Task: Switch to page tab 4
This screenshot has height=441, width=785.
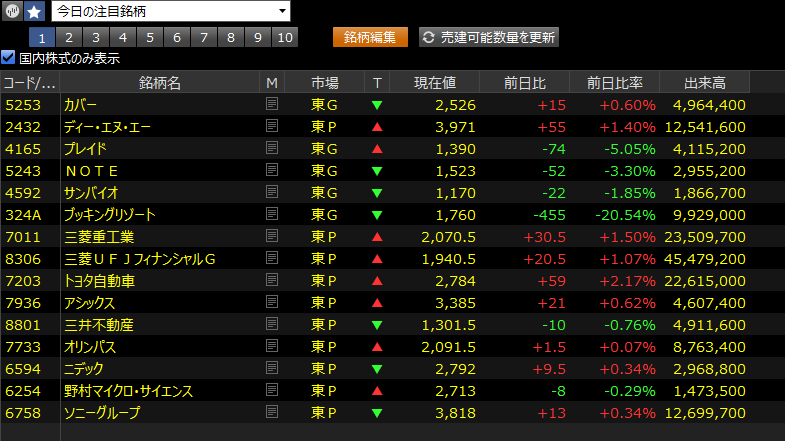Action: [x=123, y=38]
